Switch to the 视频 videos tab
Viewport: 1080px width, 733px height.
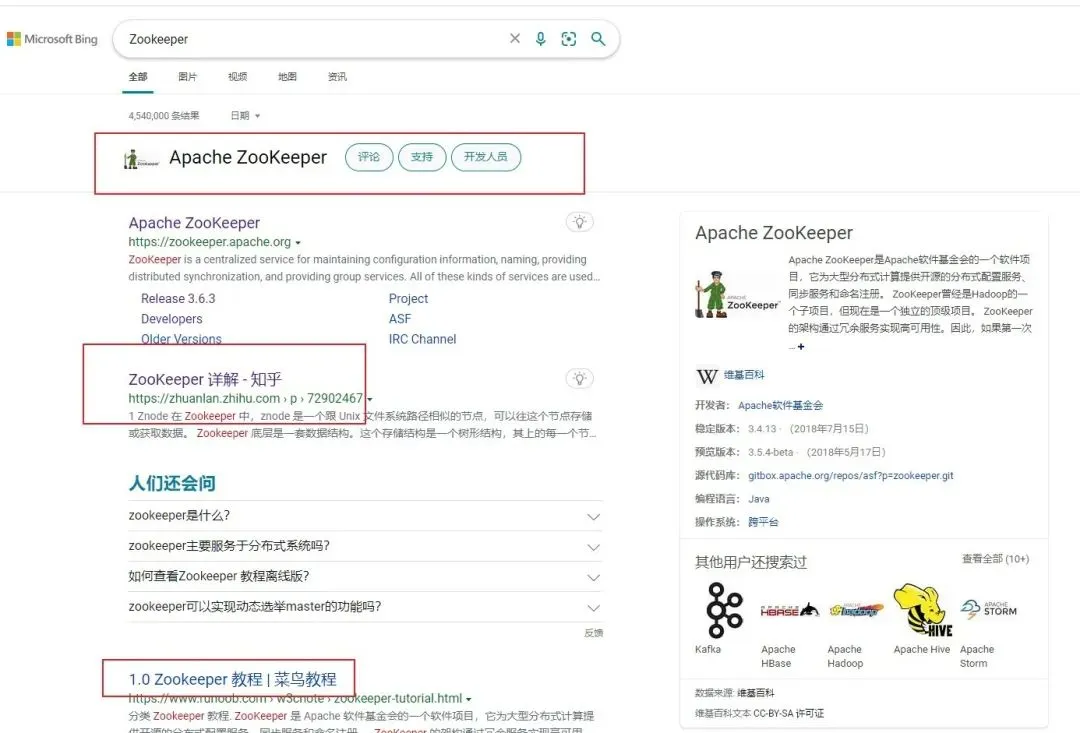pos(238,76)
